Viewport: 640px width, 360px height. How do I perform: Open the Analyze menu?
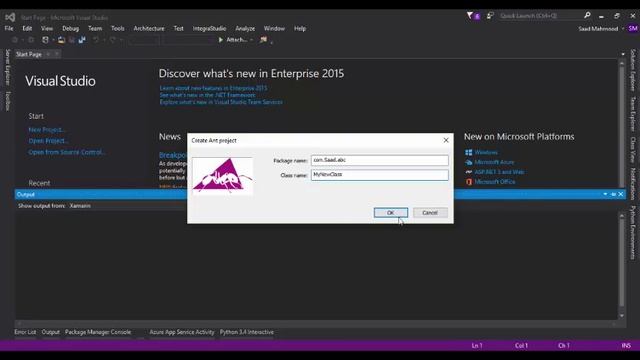click(245, 28)
